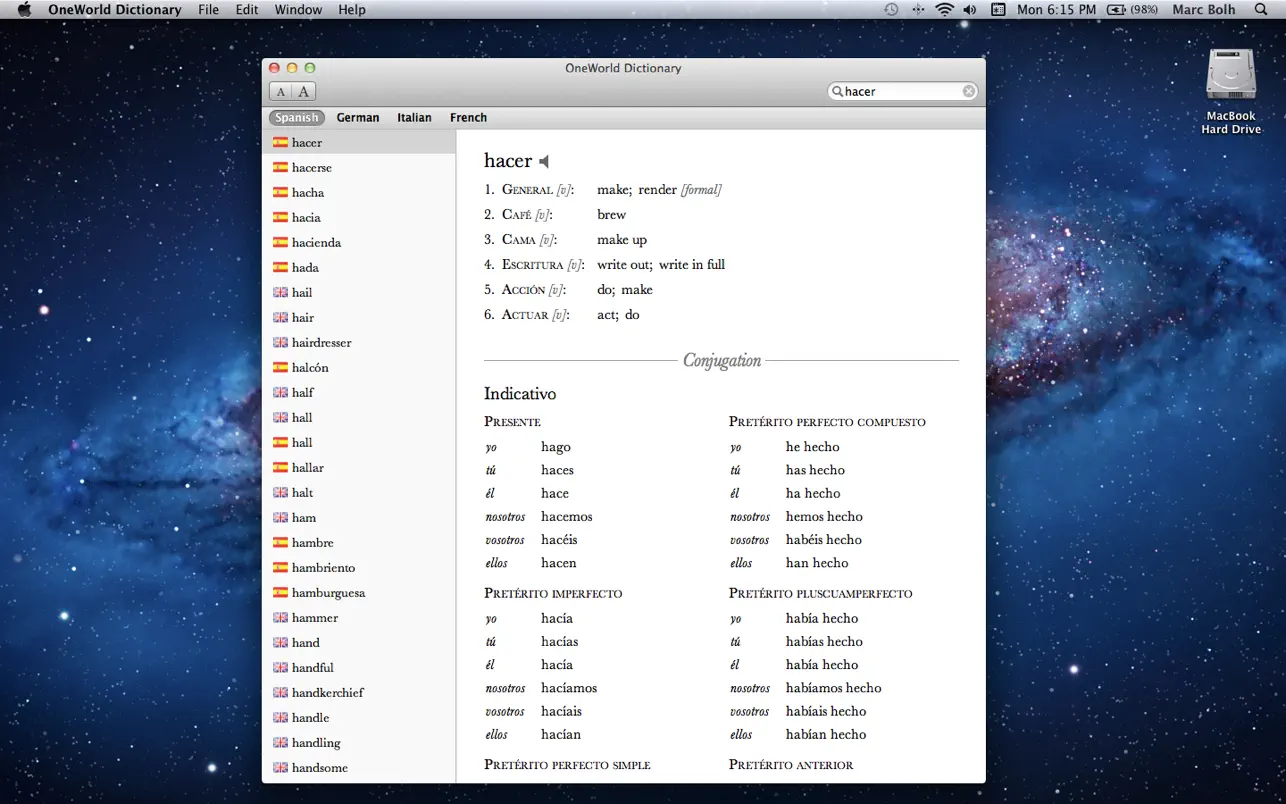The height and width of the screenshot is (804, 1286).
Task: Decrease text size with small A icon
Action: pos(281,91)
